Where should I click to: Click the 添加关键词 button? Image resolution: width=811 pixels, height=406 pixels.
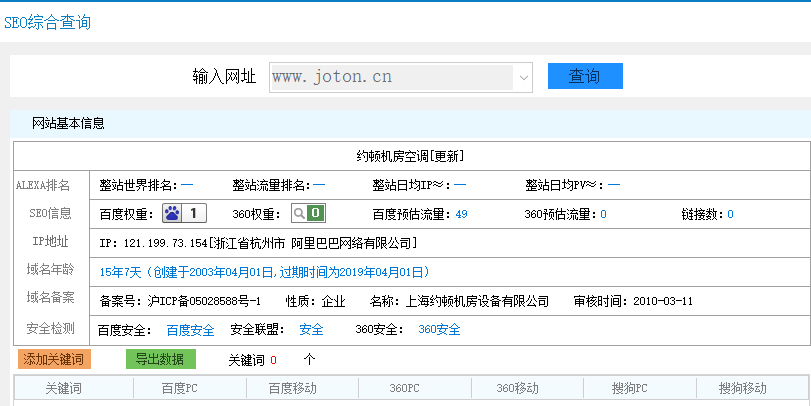54,359
